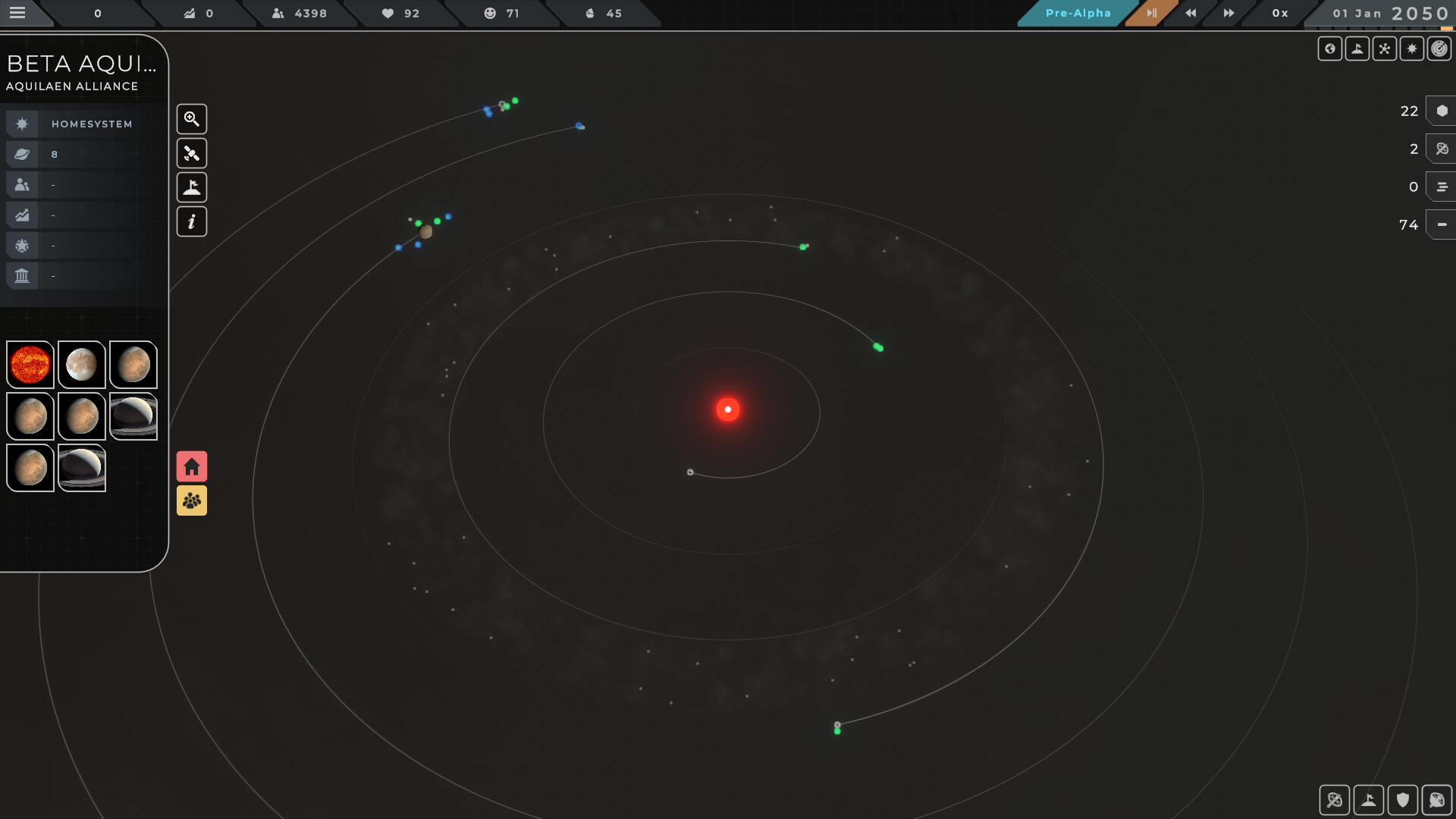Click the yellow population group button
Image resolution: width=1456 pixels, height=819 pixels.
pyautogui.click(x=192, y=500)
